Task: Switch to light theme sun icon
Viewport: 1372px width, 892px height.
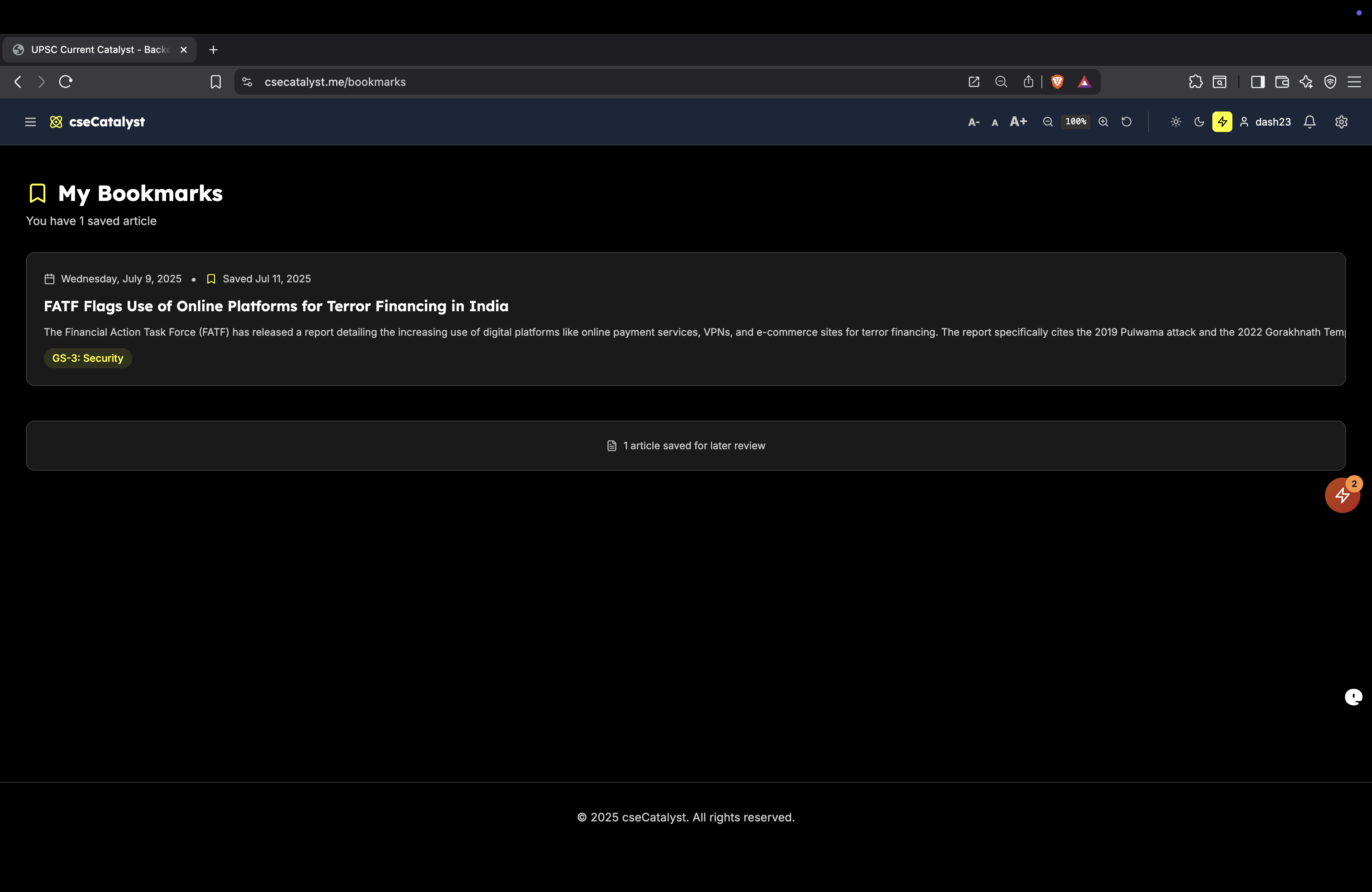Action: pyautogui.click(x=1176, y=122)
